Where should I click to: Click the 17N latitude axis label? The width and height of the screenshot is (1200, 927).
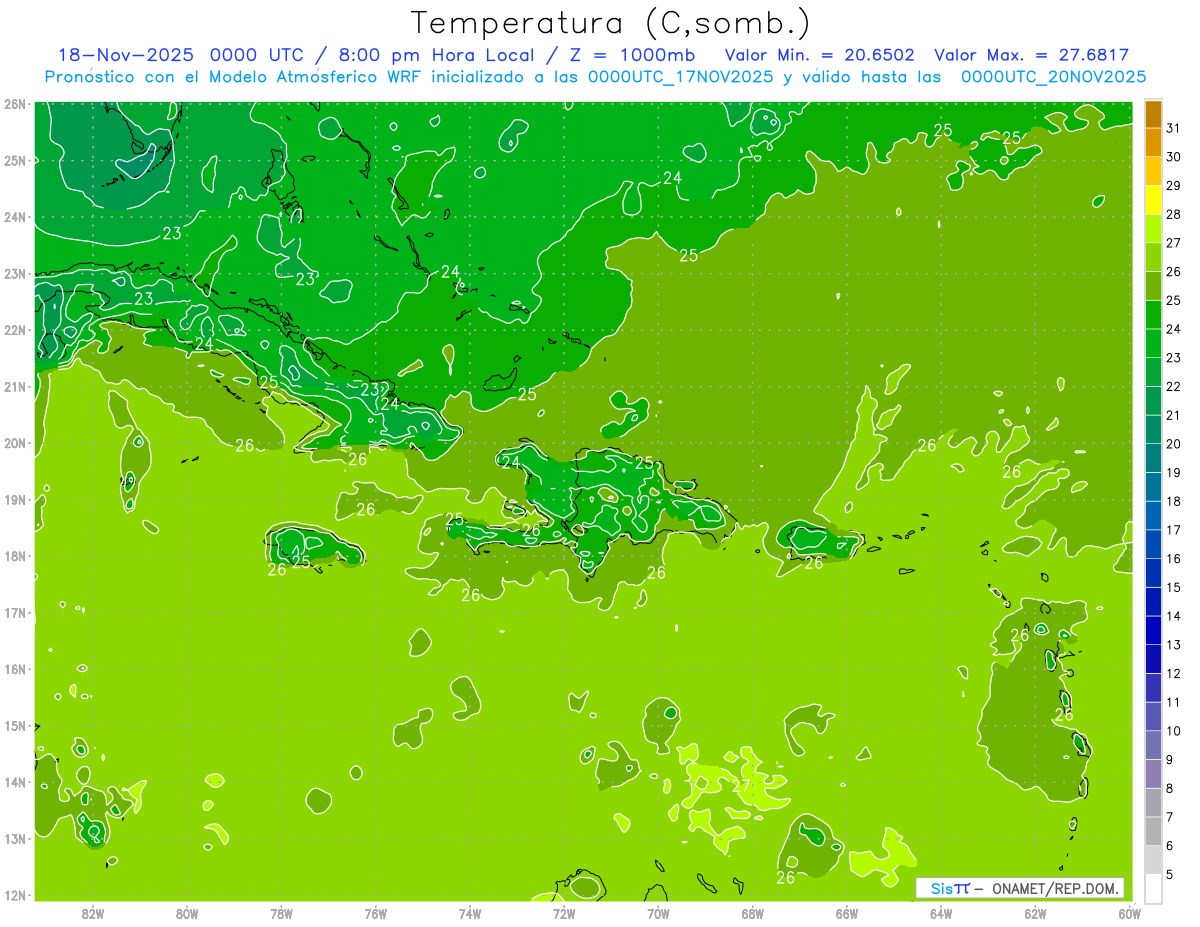coord(15,612)
